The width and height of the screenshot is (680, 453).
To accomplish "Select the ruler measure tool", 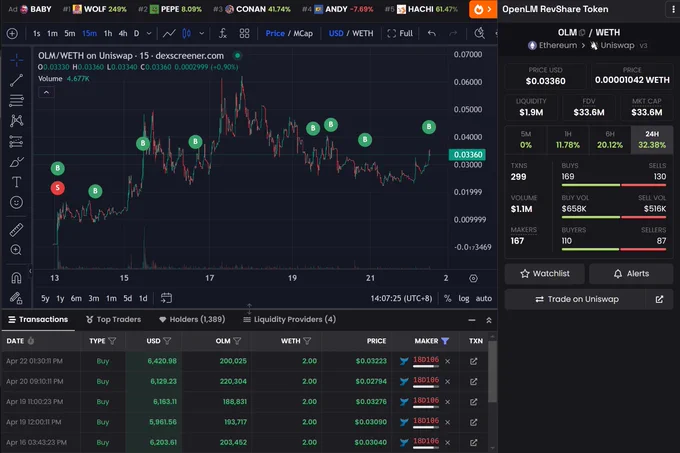I will click(16, 229).
